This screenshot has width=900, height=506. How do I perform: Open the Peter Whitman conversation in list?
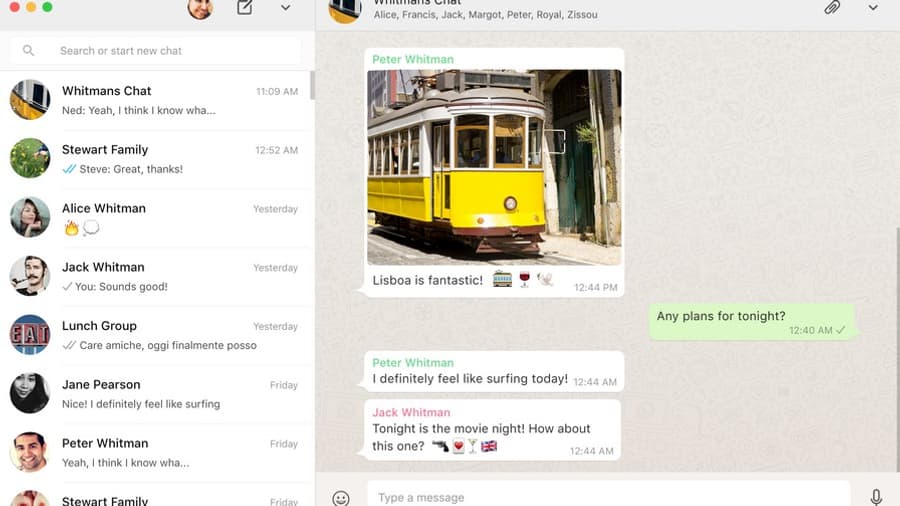[x=156, y=453]
